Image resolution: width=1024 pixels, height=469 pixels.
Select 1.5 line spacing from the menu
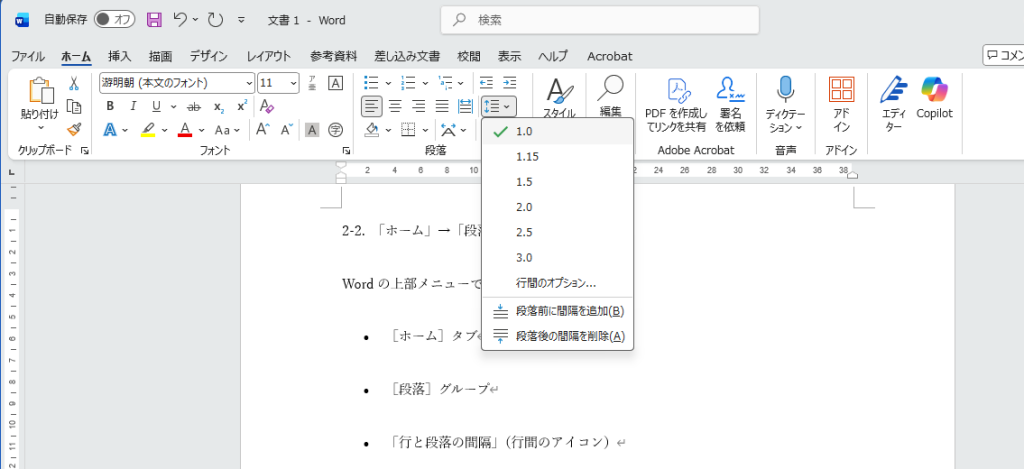(524, 182)
